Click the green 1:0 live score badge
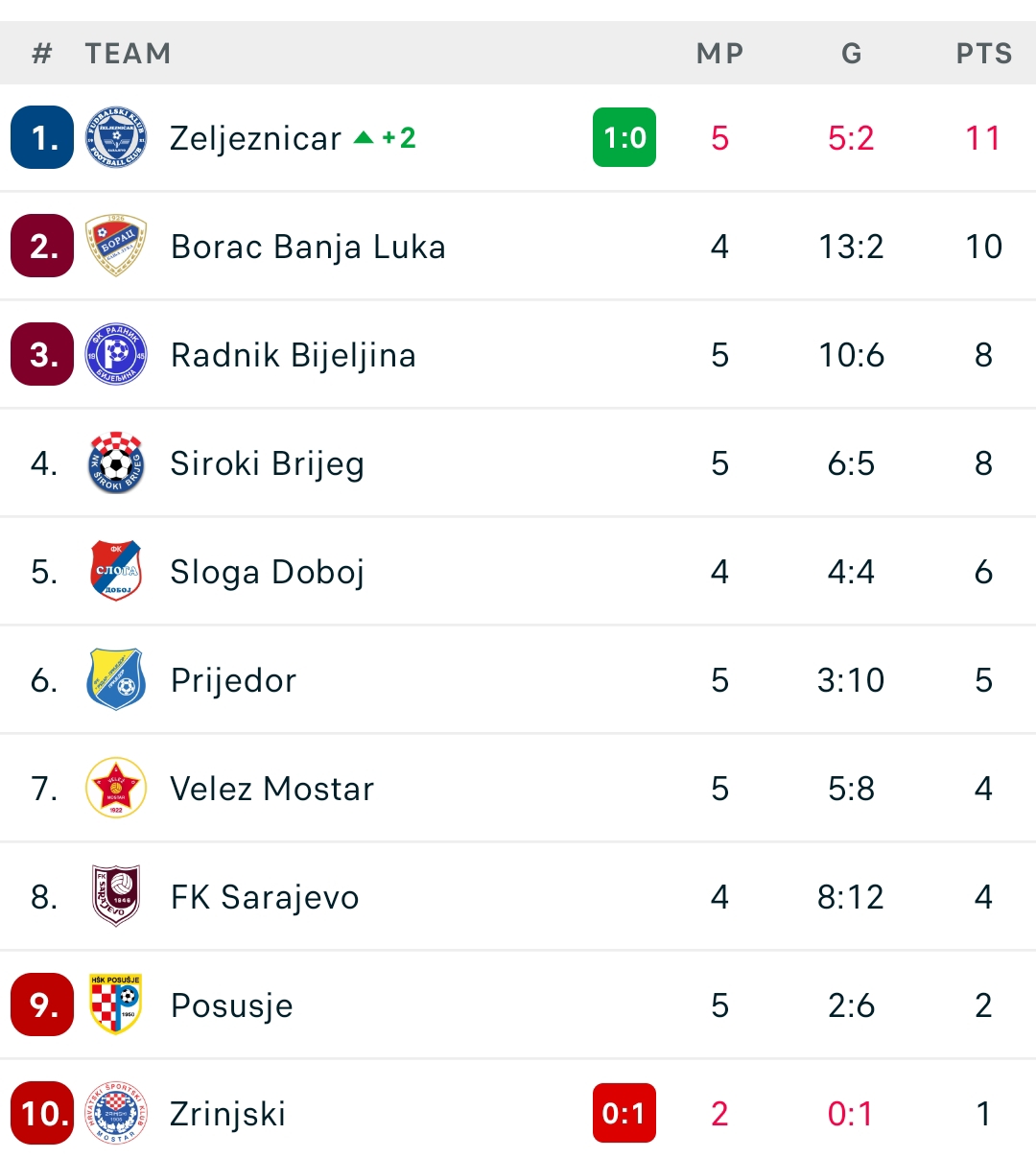Image resolution: width=1036 pixels, height=1158 pixels. point(624,138)
